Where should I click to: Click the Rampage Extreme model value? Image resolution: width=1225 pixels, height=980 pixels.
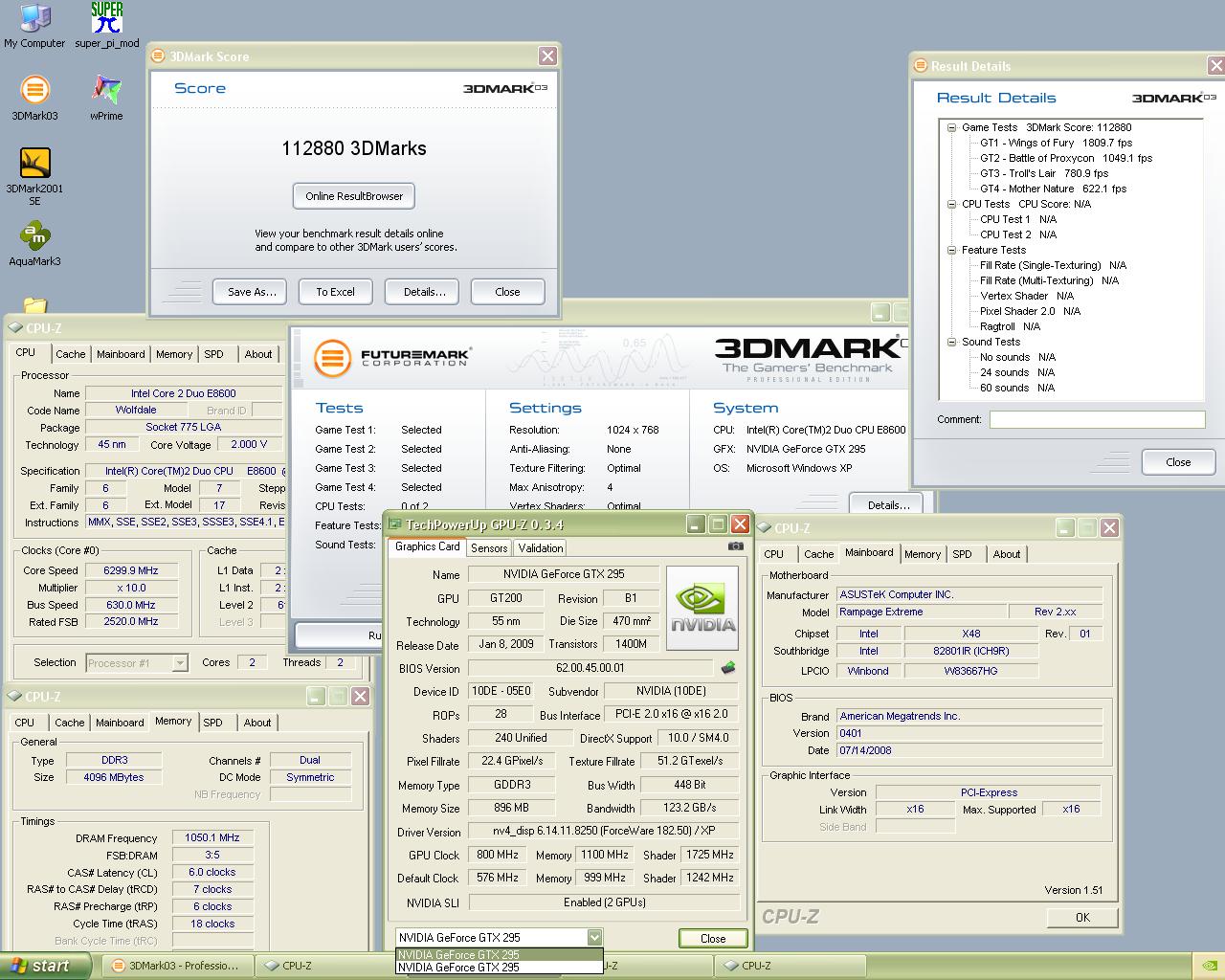click(922, 612)
